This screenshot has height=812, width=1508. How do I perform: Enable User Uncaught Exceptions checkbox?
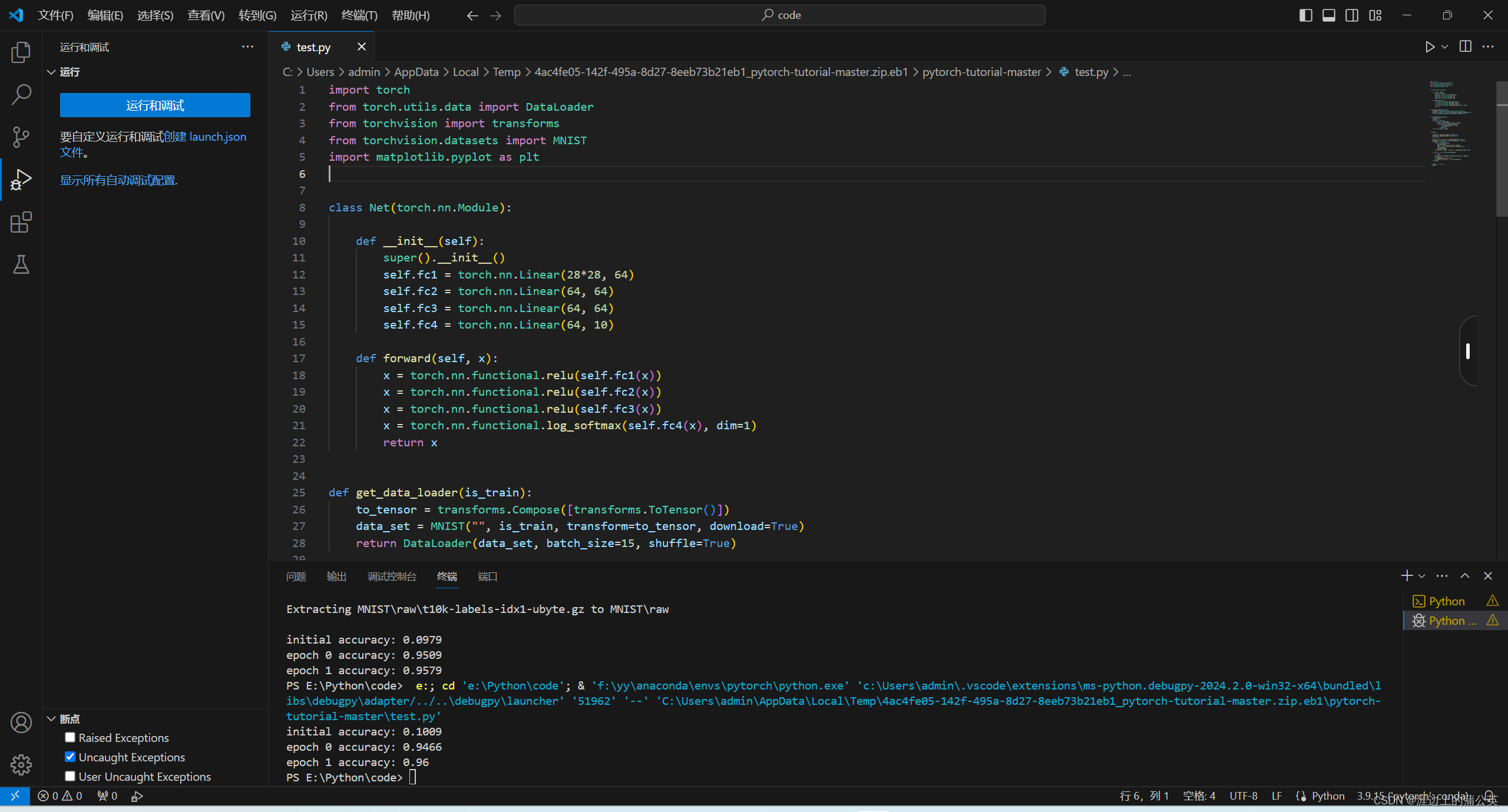click(70, 776)
